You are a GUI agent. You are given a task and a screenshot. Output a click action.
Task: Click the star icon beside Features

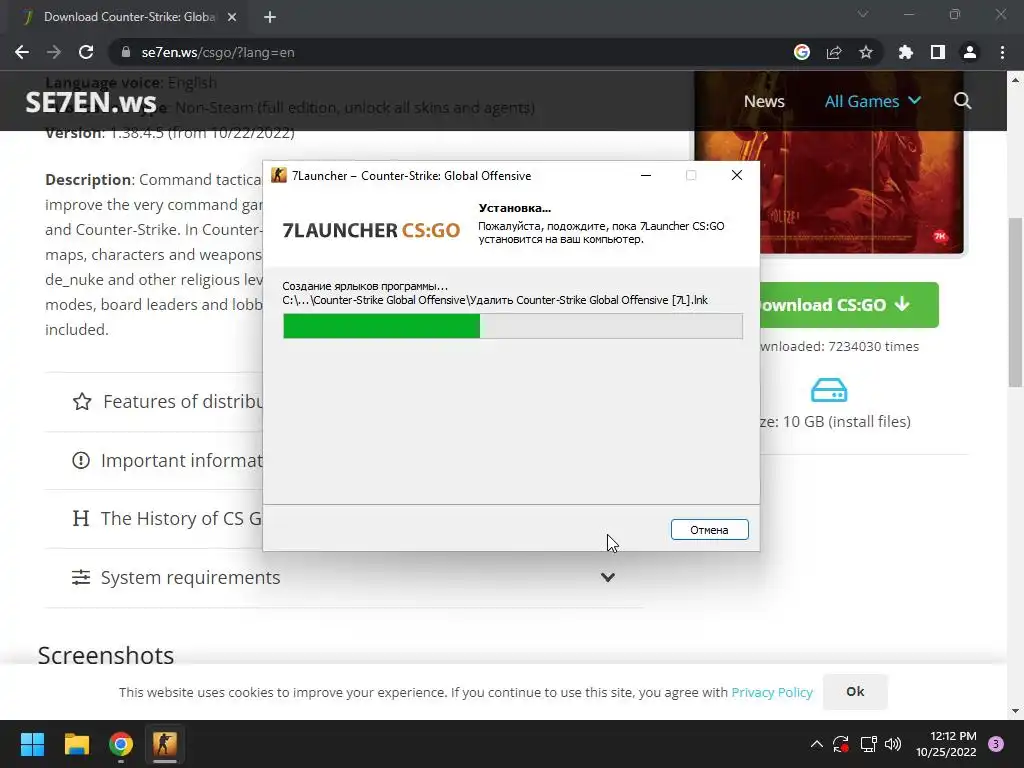pyautogui.click(x=82, y=401)
